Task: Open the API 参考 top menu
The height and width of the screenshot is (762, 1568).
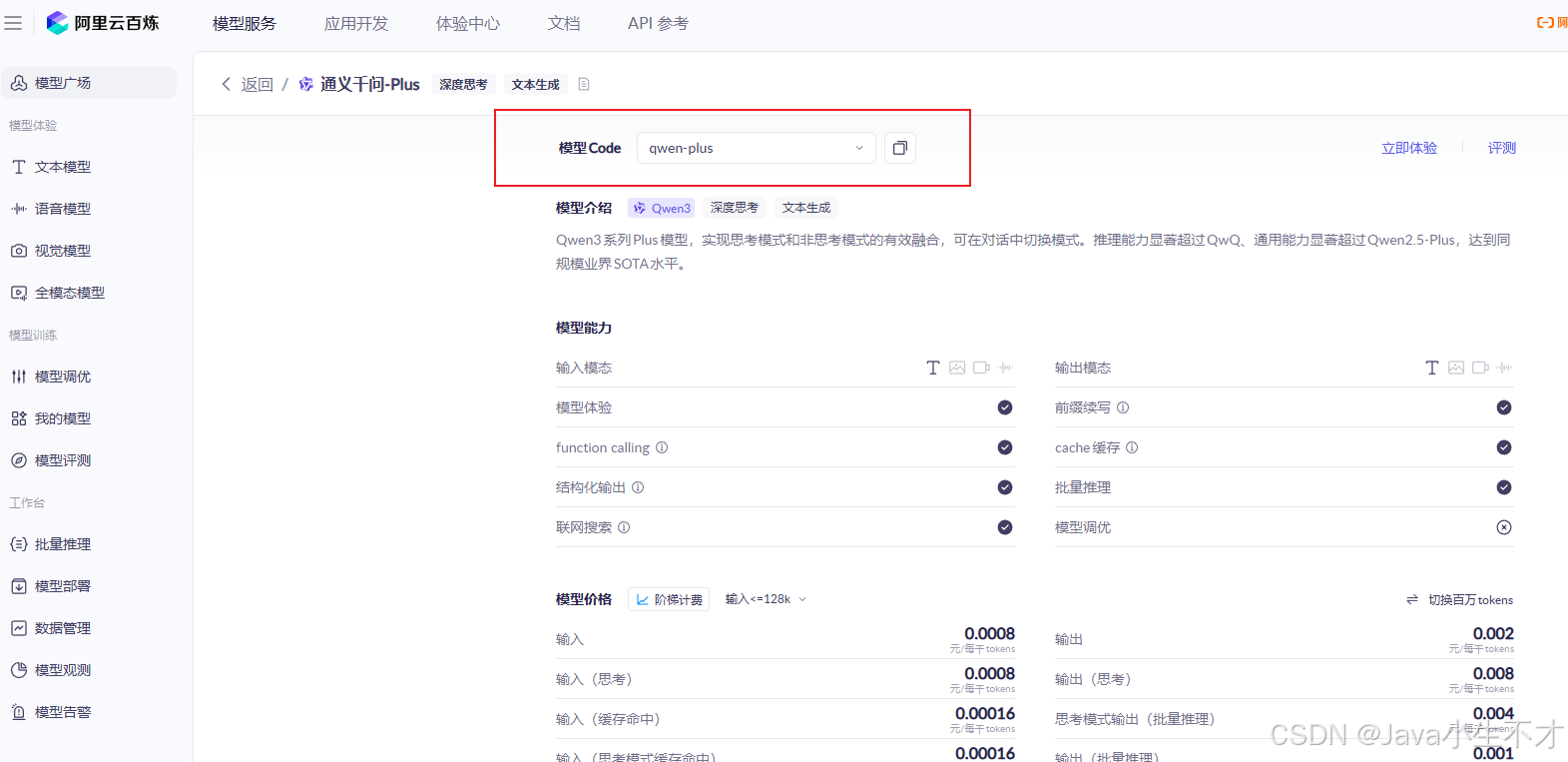Action: 658,23
